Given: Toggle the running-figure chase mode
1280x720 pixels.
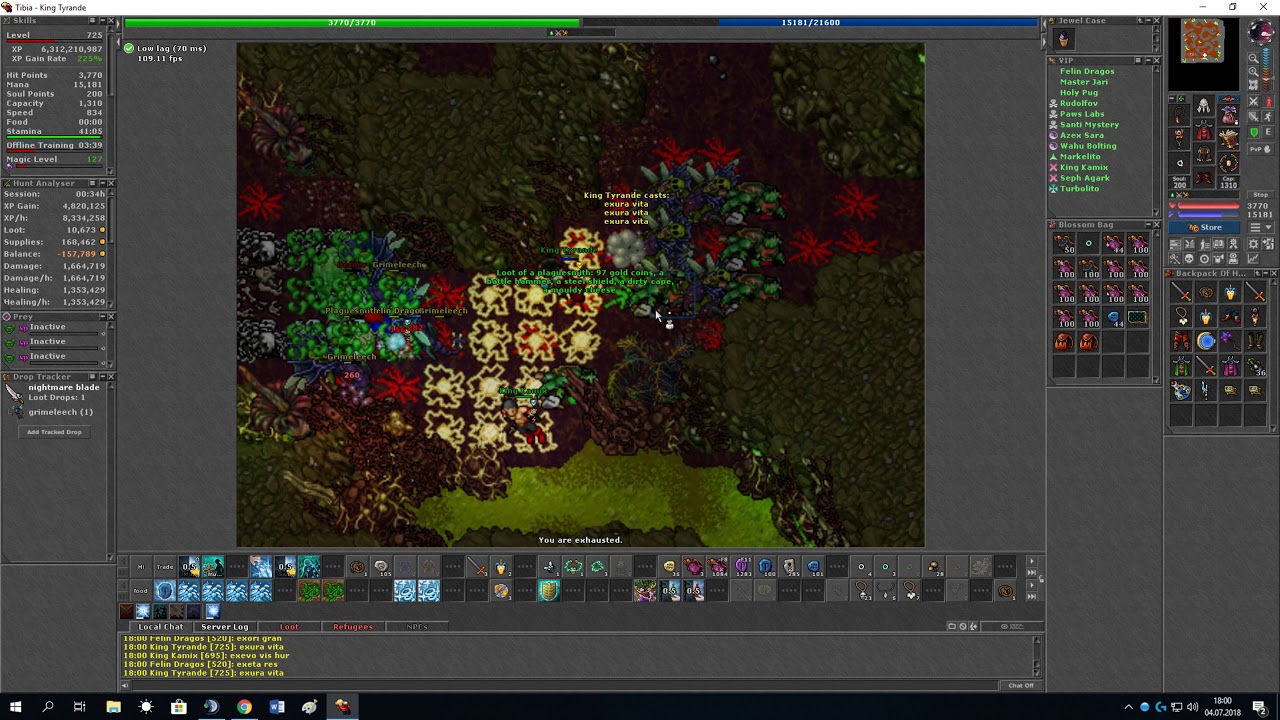Looking at the screenshot, I should click(x=1269, y=116).
